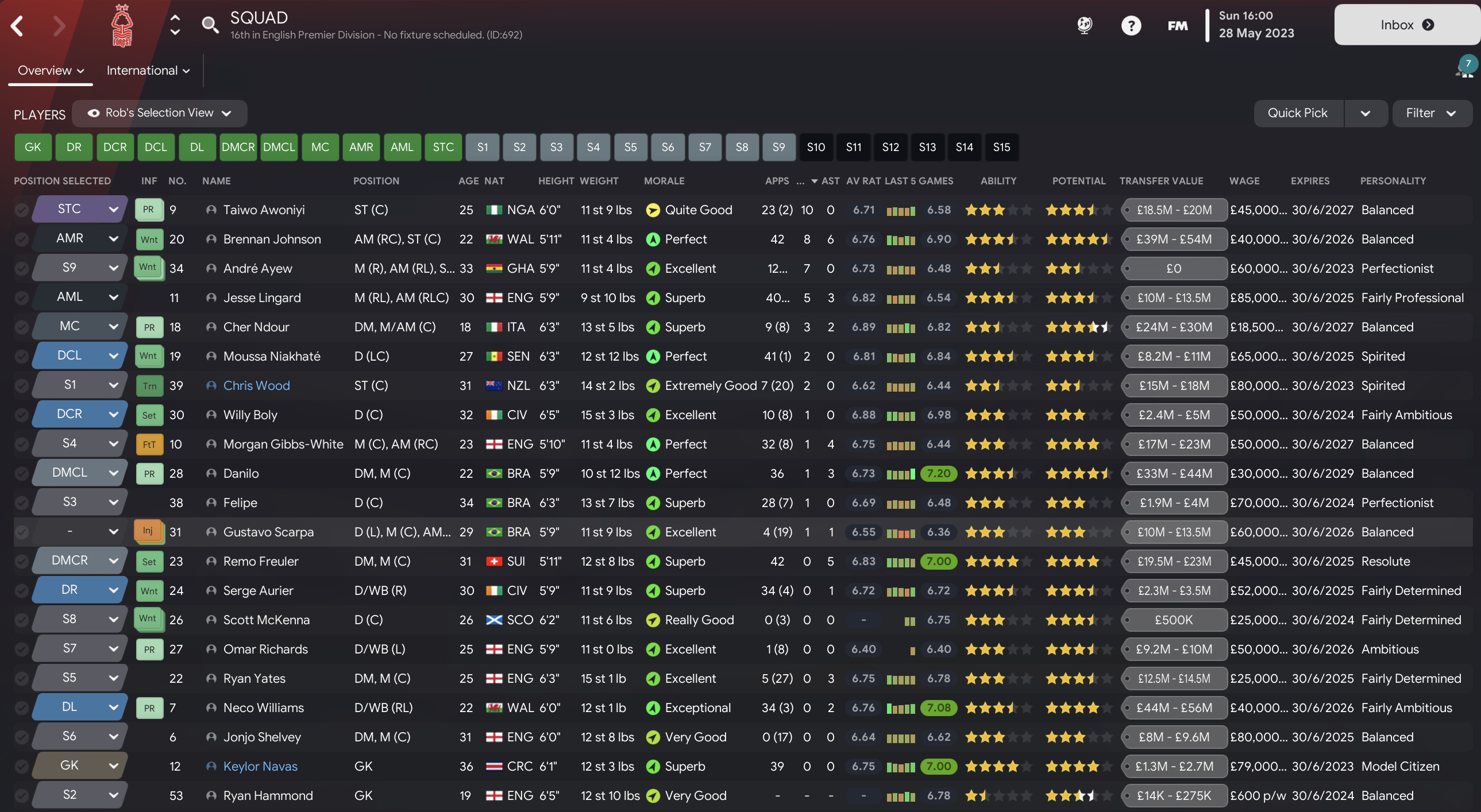Toggle selection checkbox for Keylor Navas
Image resolution: width=1481 pixels, height=812 pixels.
click(21, 766)
